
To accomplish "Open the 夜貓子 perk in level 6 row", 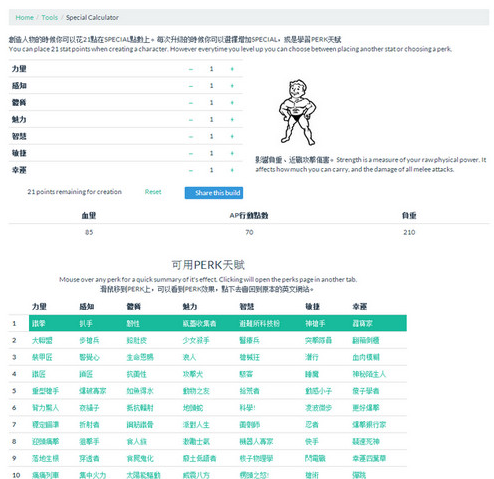I will pos(89,408).
